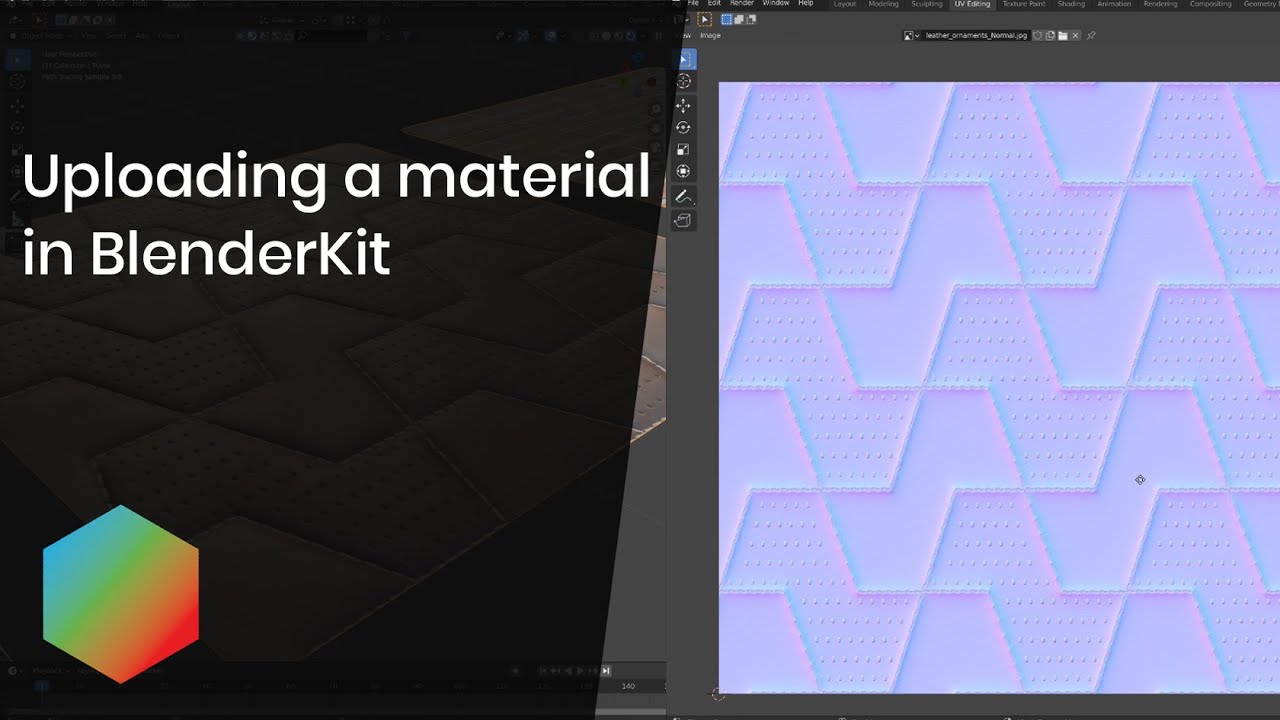Image resolution: width=1280 pixels, height=720 pixels.
Task: Select the UV Editing workspace tab
Action: coord(972,4)
